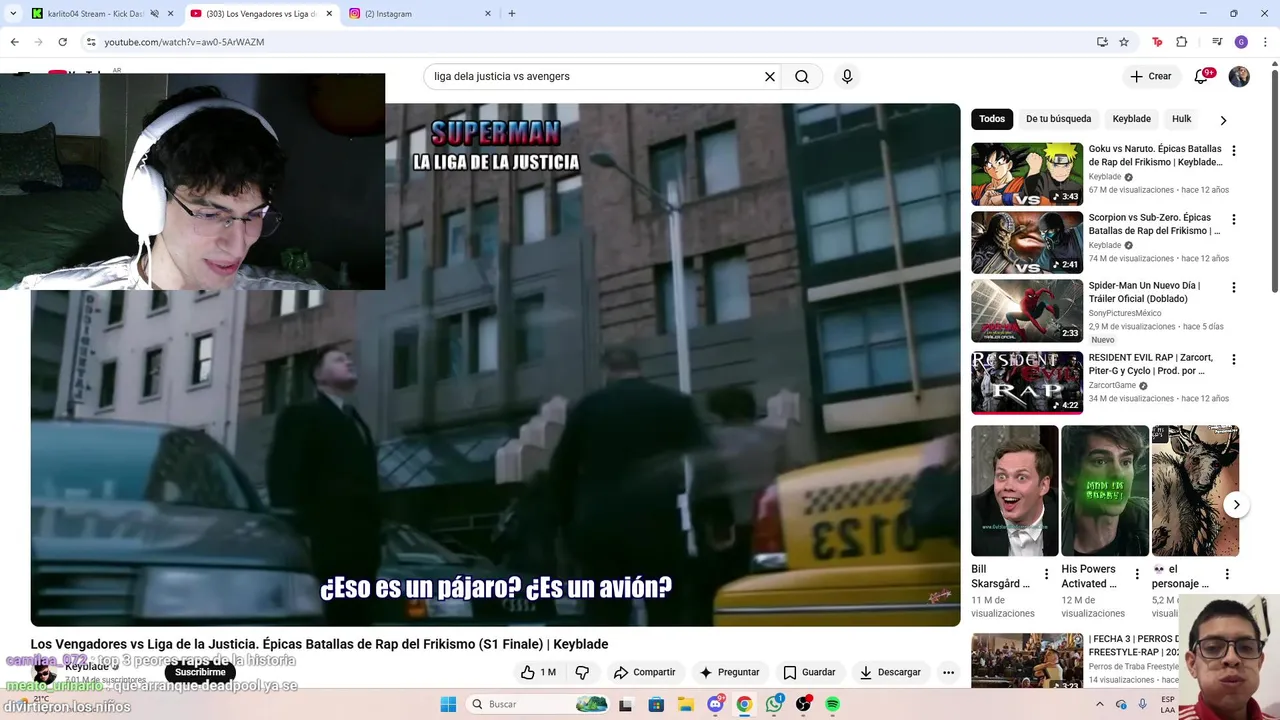This screenshot has width=1280, height=720.
Task: Open WhatsApp from the taskbar
Action: (774, 704)
